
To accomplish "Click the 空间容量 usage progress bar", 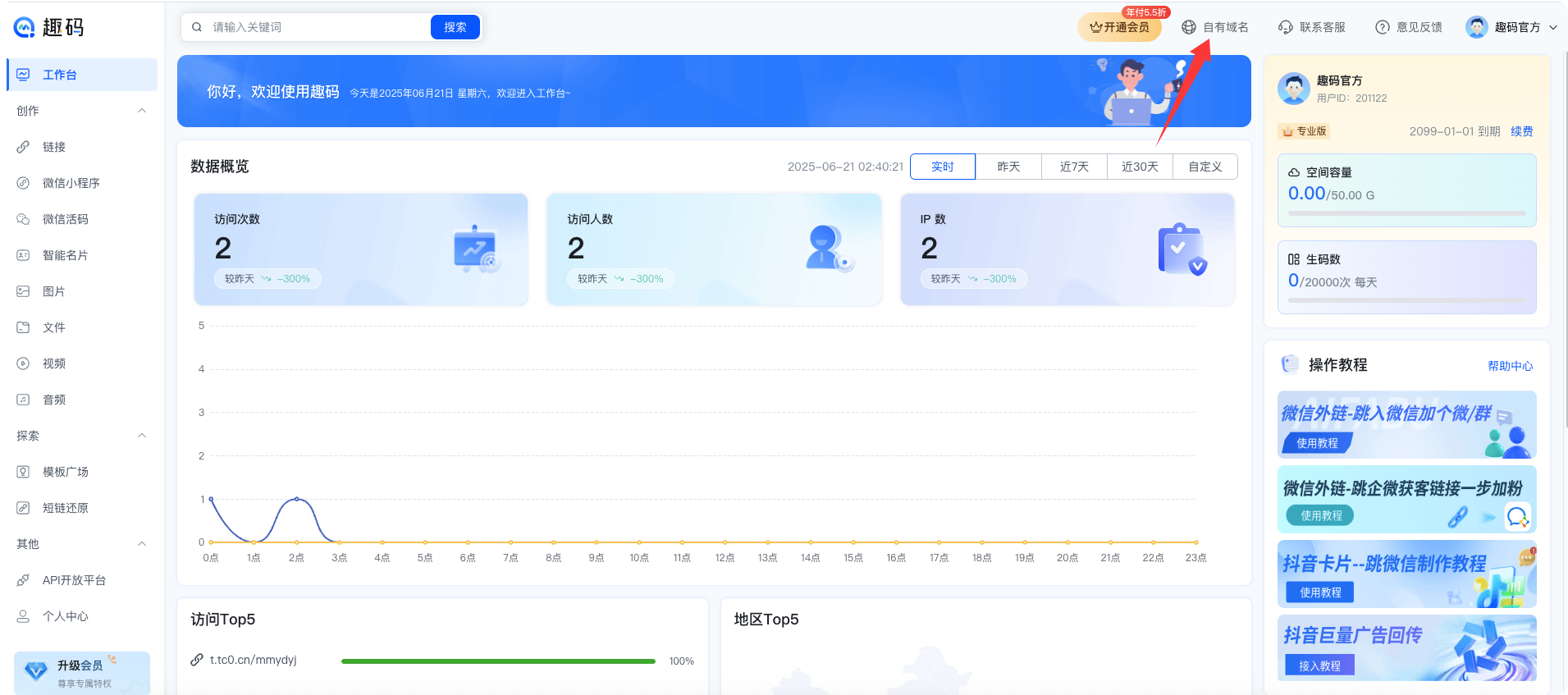I will 1406,213.
